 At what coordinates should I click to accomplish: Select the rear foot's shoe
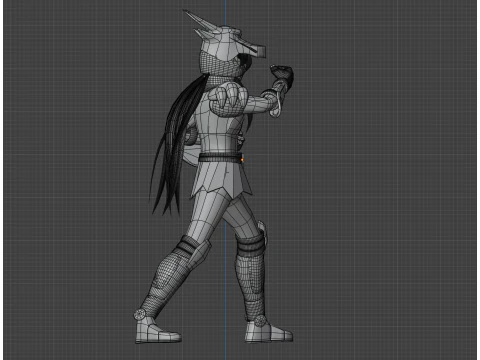157,330
